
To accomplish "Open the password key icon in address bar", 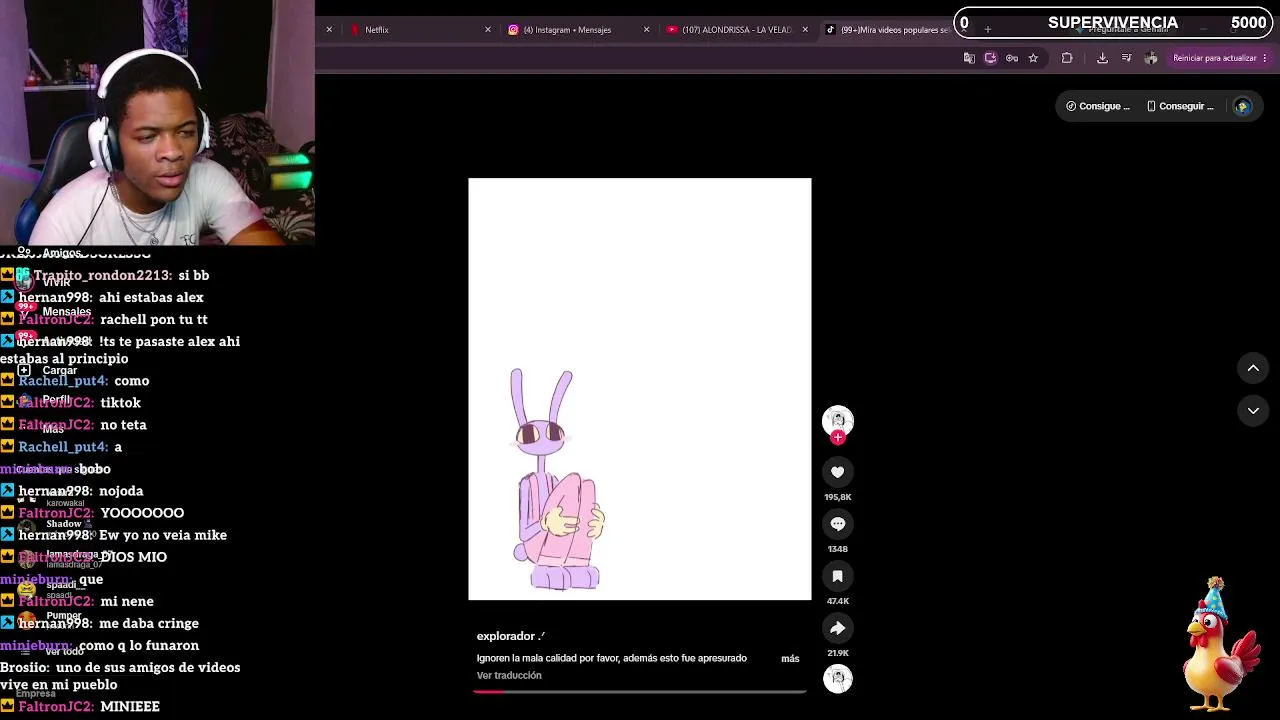I will [1012, 58].
